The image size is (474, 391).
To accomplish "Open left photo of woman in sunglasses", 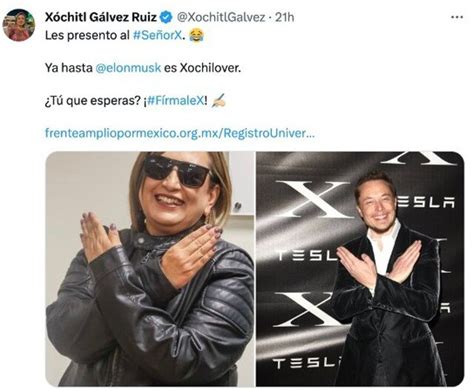I will click(x=150, y=269).
